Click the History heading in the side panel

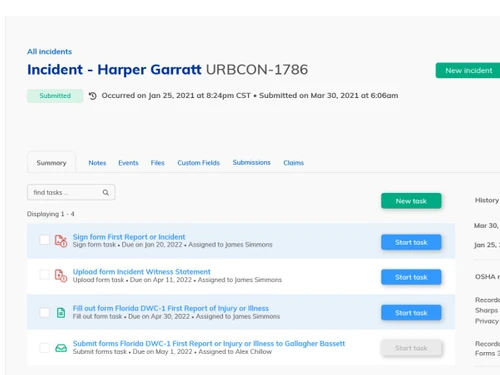pyautogui.click(x=487, y=200)
